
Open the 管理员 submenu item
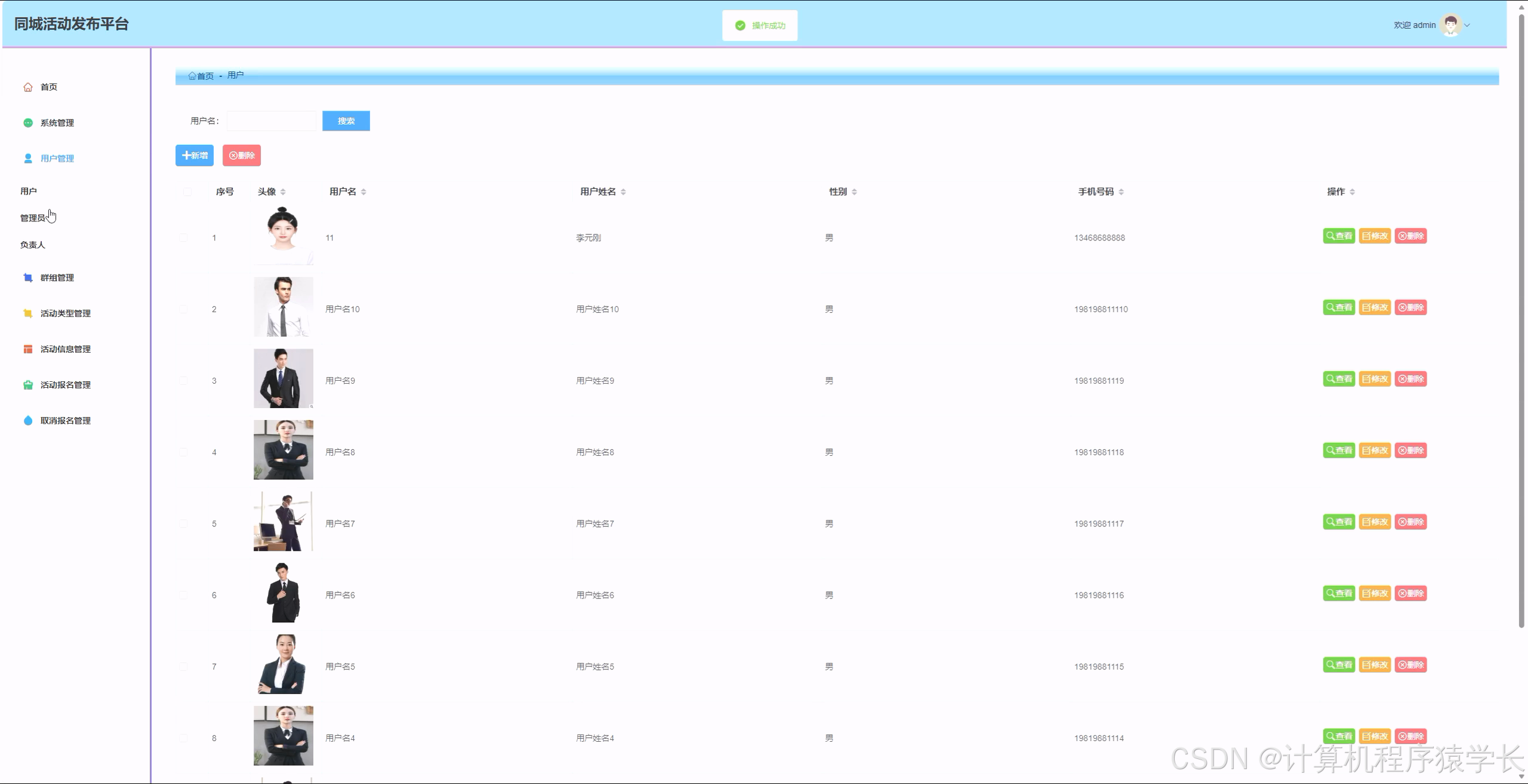33,218
